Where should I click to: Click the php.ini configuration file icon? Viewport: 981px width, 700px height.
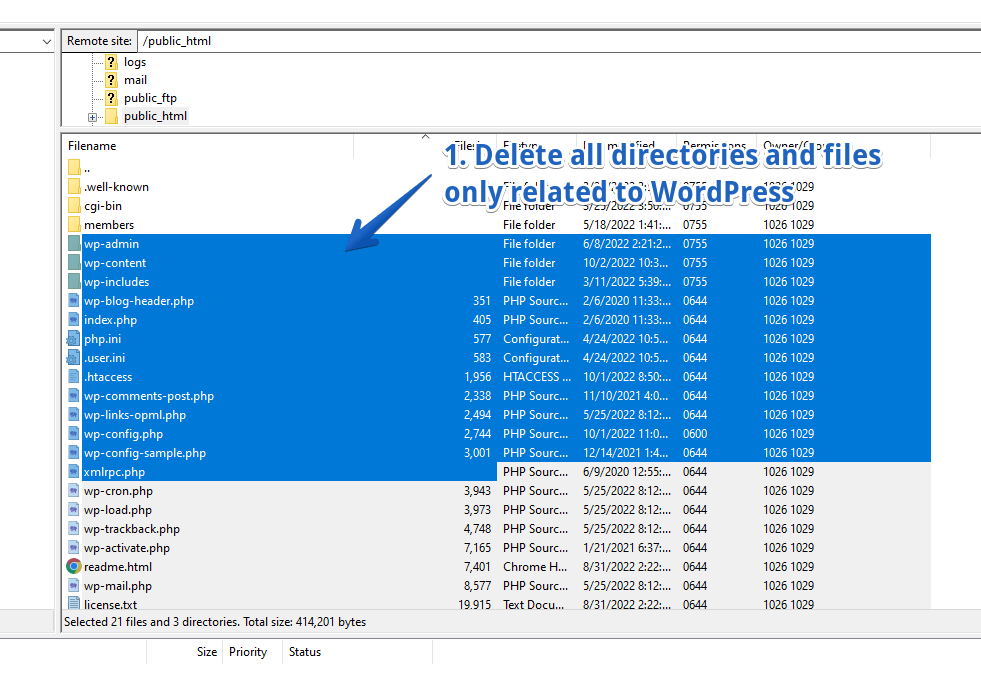(74, 339)
